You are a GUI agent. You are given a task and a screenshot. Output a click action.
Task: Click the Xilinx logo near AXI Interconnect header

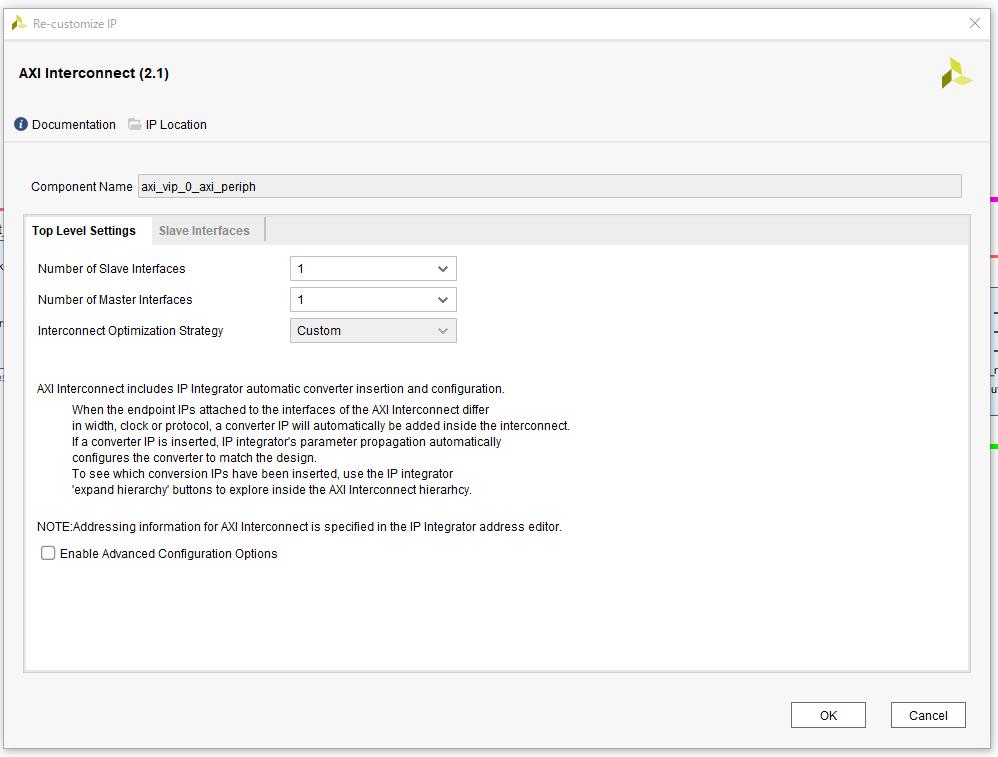[957, 72]
